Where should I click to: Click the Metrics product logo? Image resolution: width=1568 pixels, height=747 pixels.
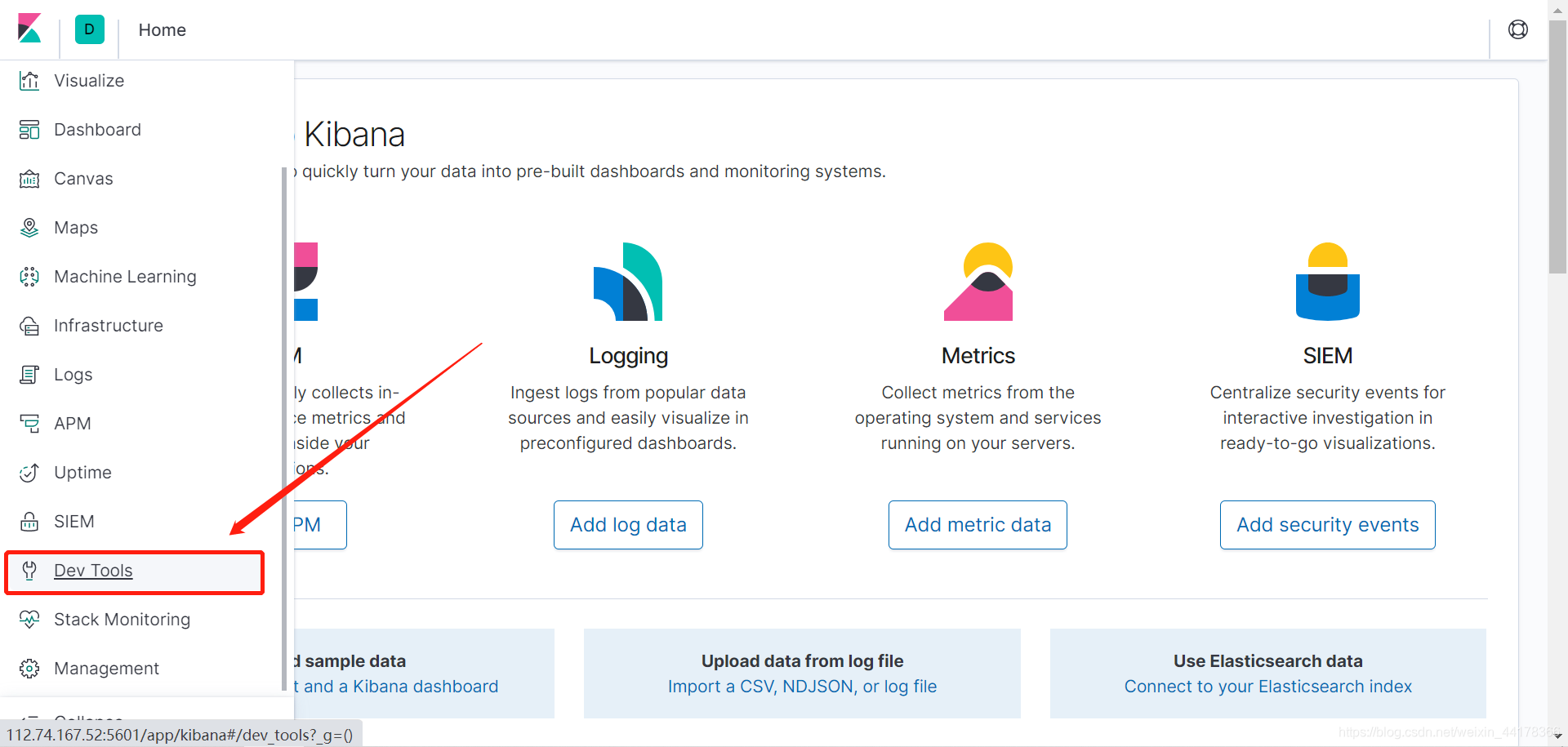pos(978,282)
